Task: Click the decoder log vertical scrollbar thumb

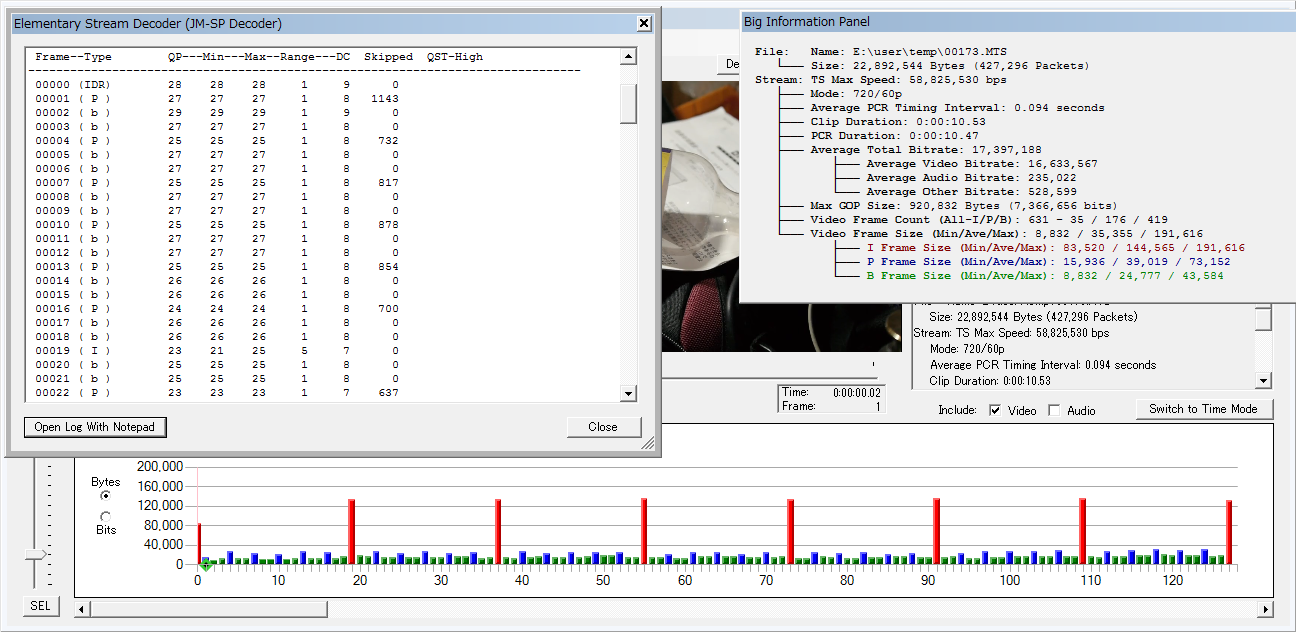Action: pyautogui.click(x=628, y=103)
